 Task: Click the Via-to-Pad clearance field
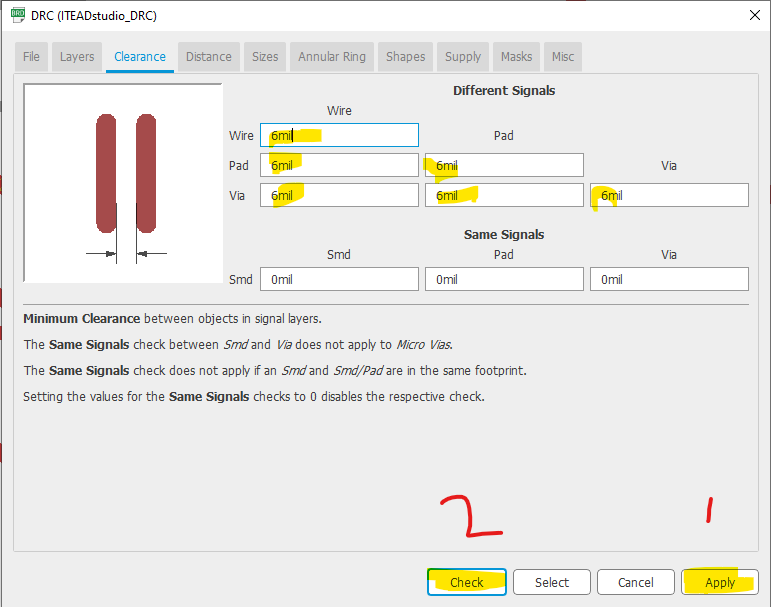pyautogui.click(x=504, y=195)
